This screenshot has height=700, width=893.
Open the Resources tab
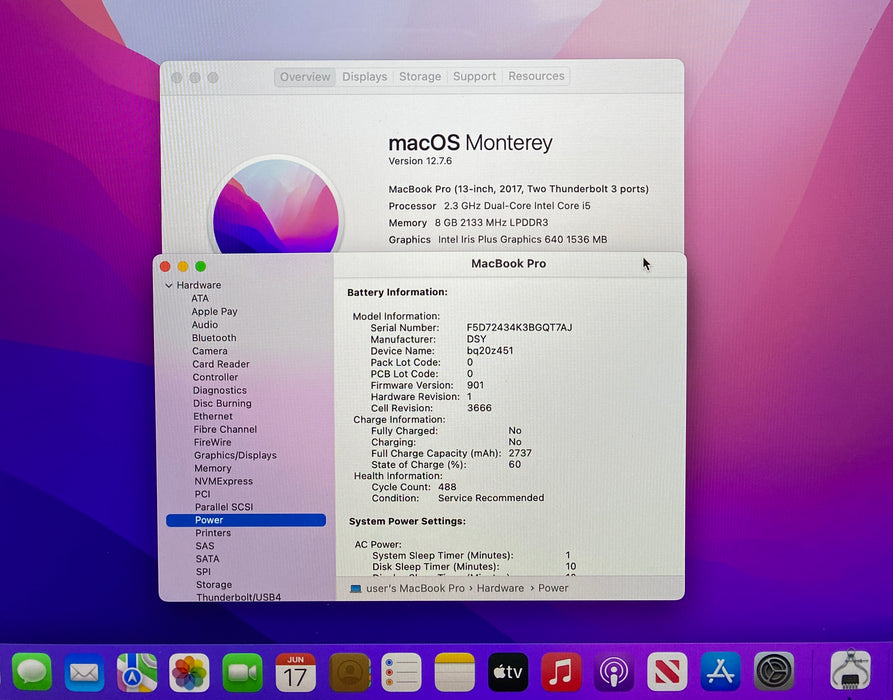click(x=536, y=76)
